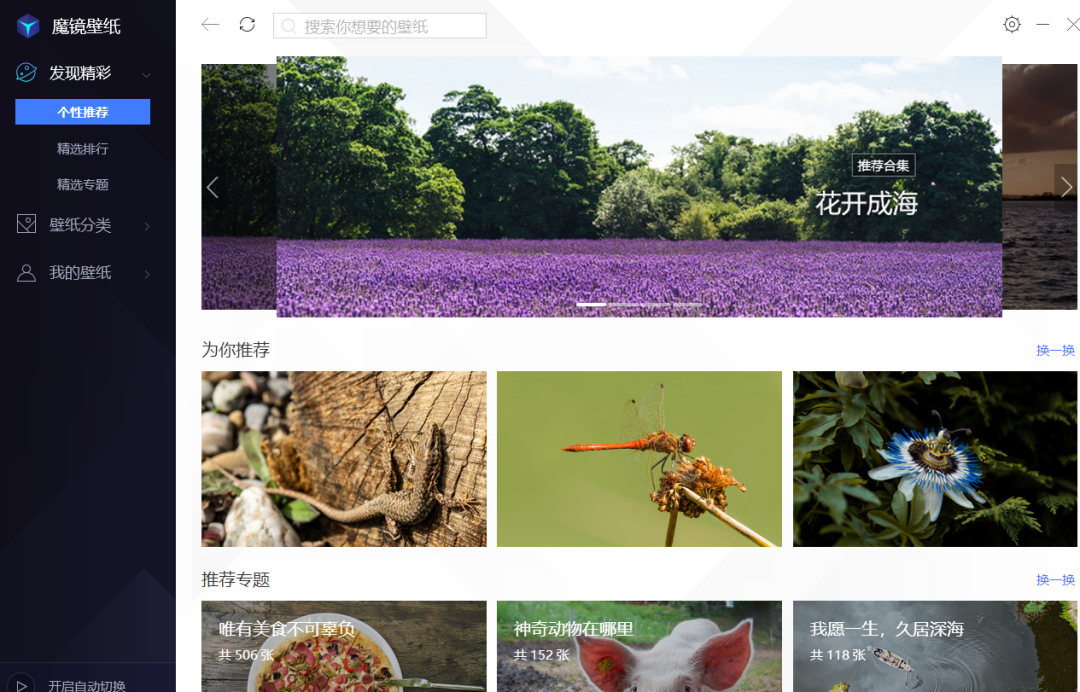Select the 个性推荐 menu item

[x=83, y=112]
